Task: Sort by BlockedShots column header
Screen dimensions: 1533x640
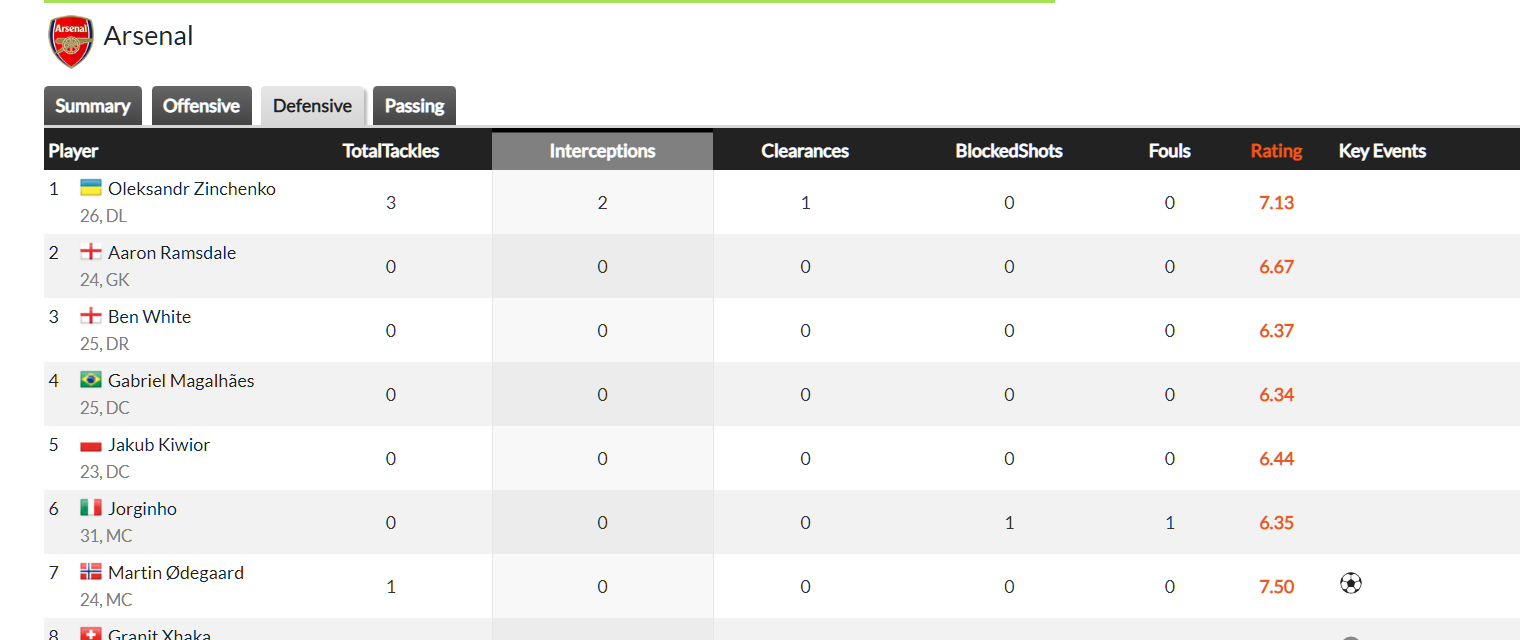Action: (1009, 151)
